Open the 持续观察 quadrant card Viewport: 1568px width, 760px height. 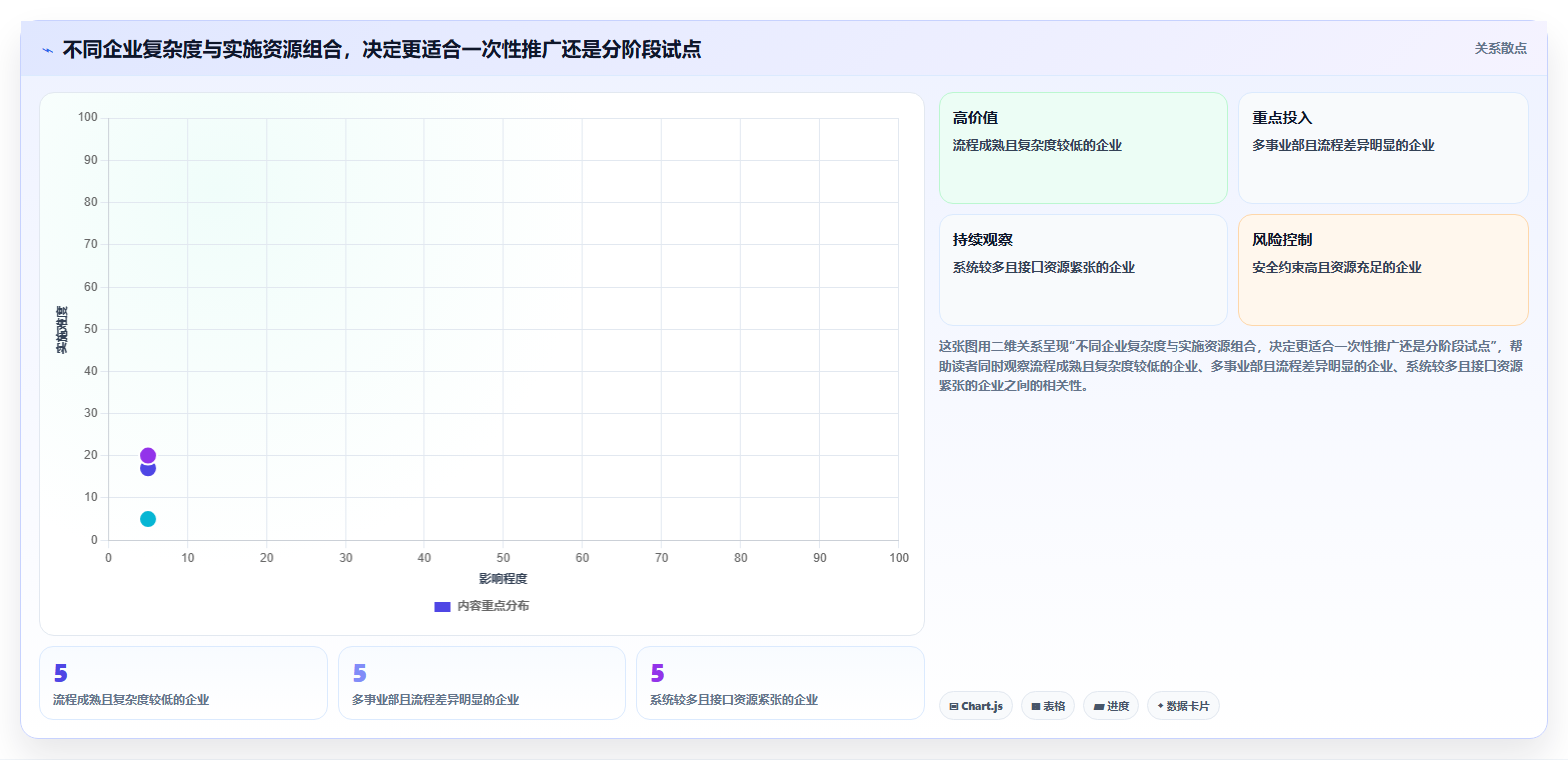pos(1083,270)
